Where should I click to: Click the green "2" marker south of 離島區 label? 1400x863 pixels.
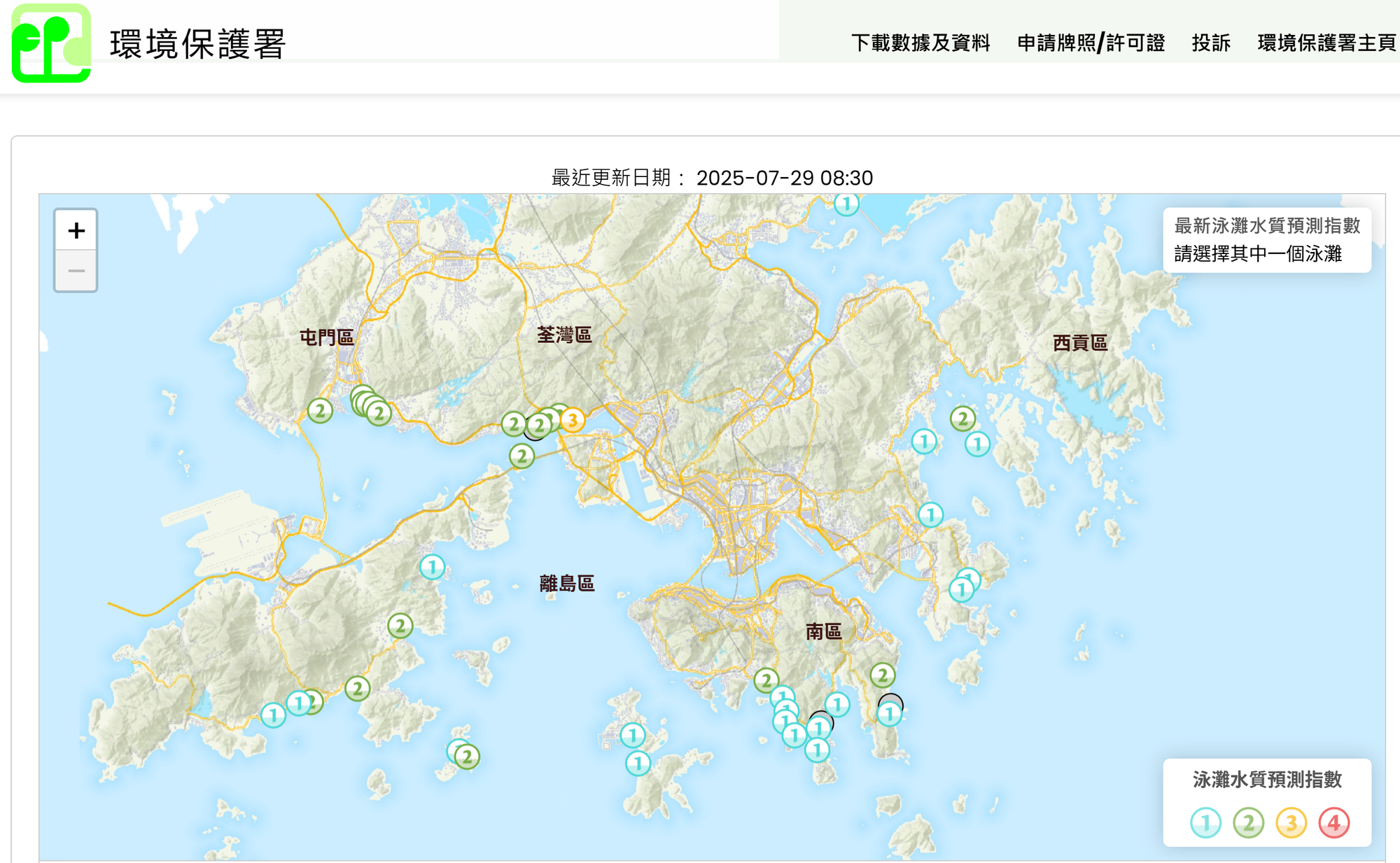[401, 626]
